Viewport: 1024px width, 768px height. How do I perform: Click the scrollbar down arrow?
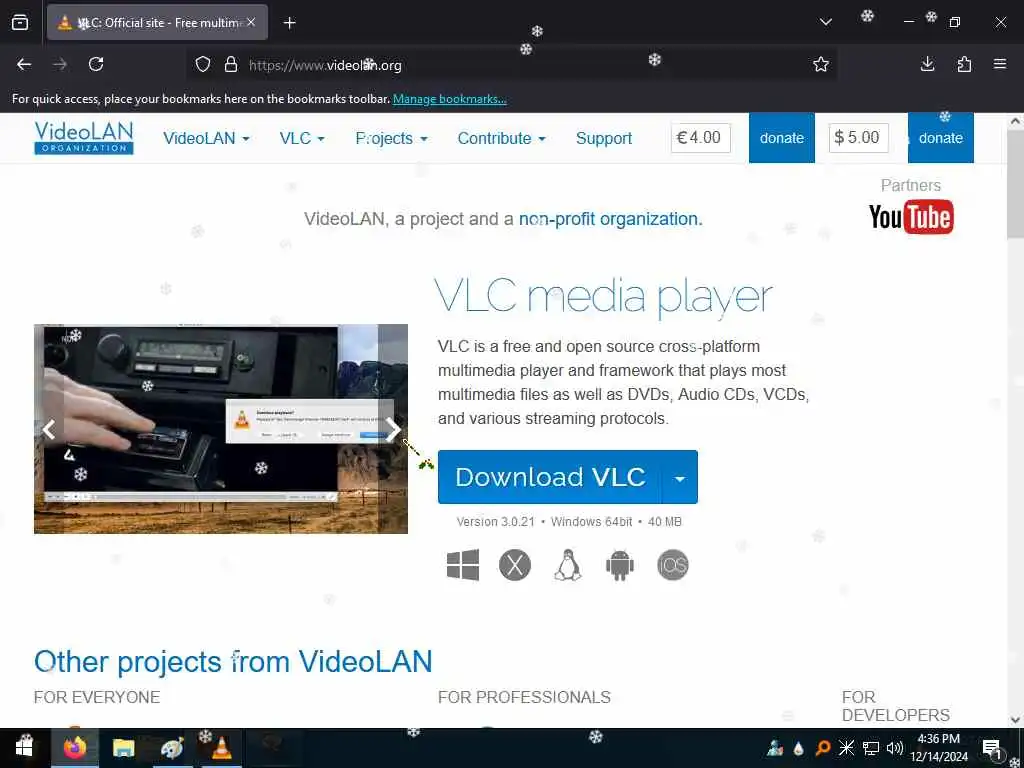pyautogui.click(x=1015, y=720)
